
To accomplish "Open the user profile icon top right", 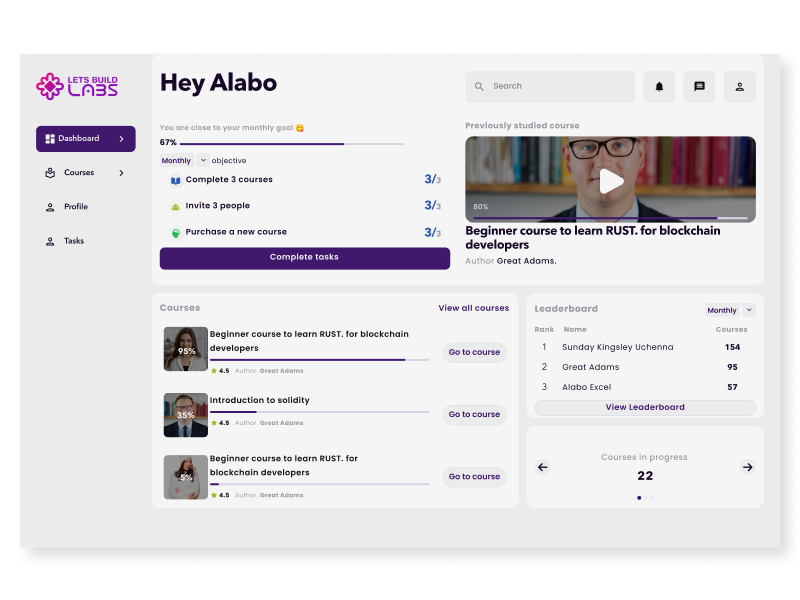I will [739, 87].
